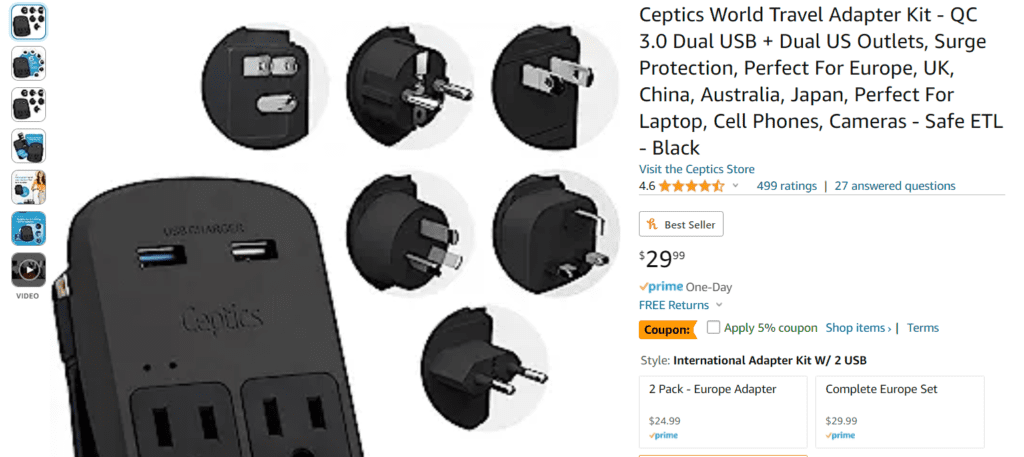Select the first product image thumbnail

[x=28, y=22]
